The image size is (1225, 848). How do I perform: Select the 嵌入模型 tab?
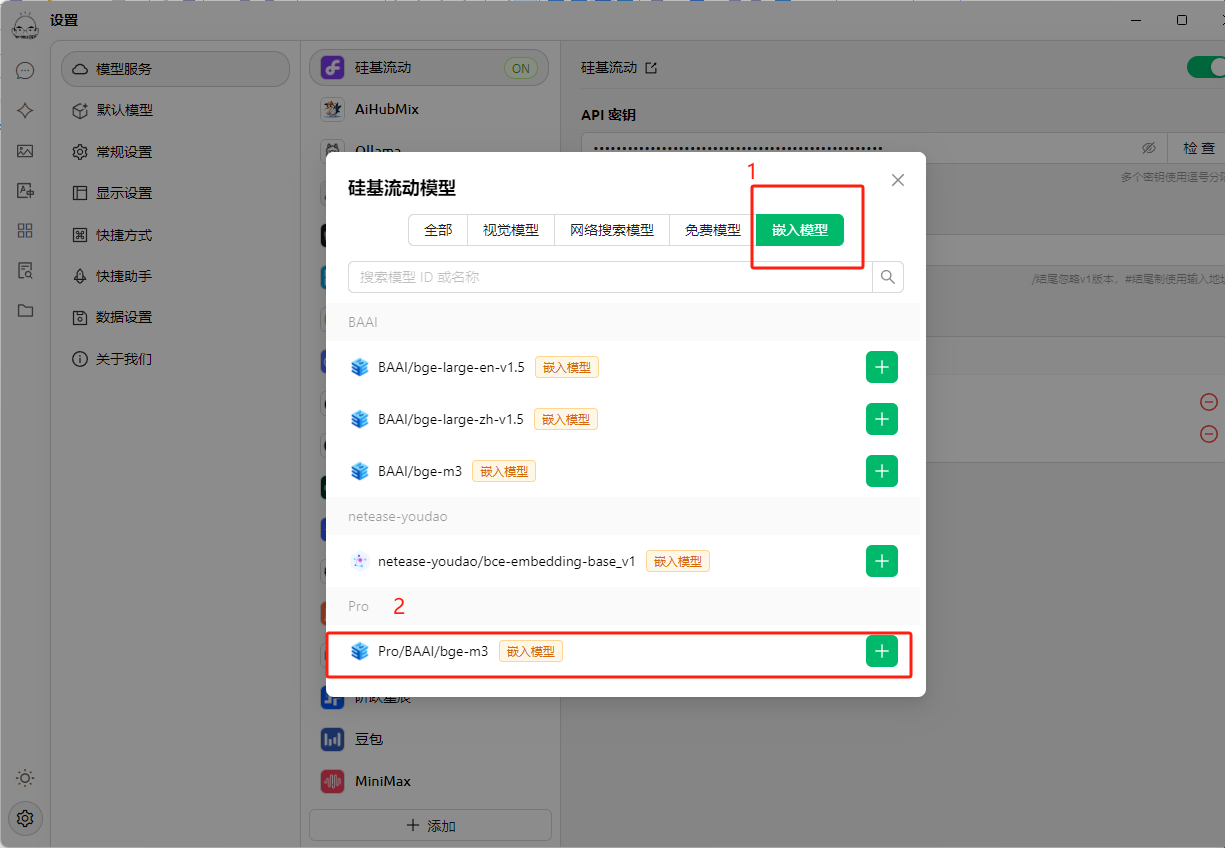tap(800, 230)
